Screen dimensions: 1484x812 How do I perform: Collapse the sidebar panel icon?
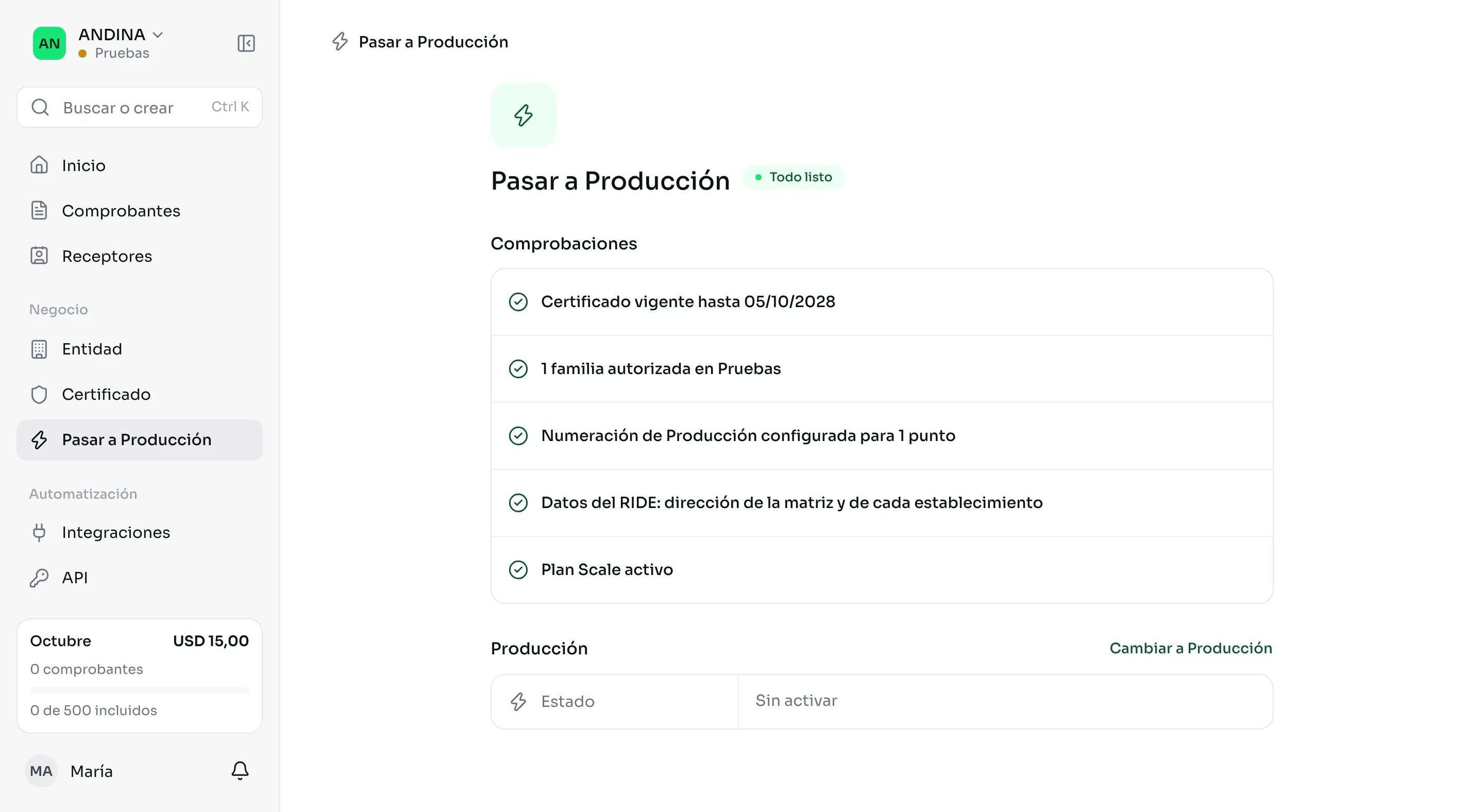point(246,43)
